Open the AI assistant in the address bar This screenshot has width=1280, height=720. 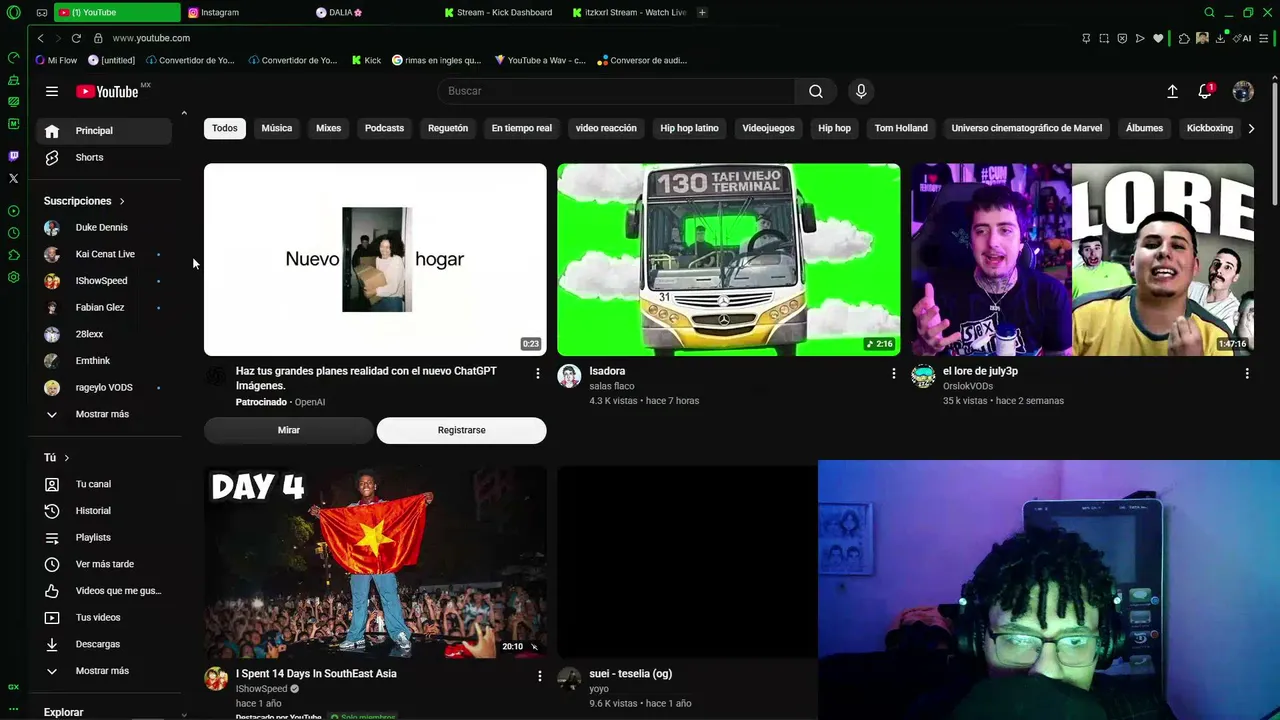pos(1242,38)
